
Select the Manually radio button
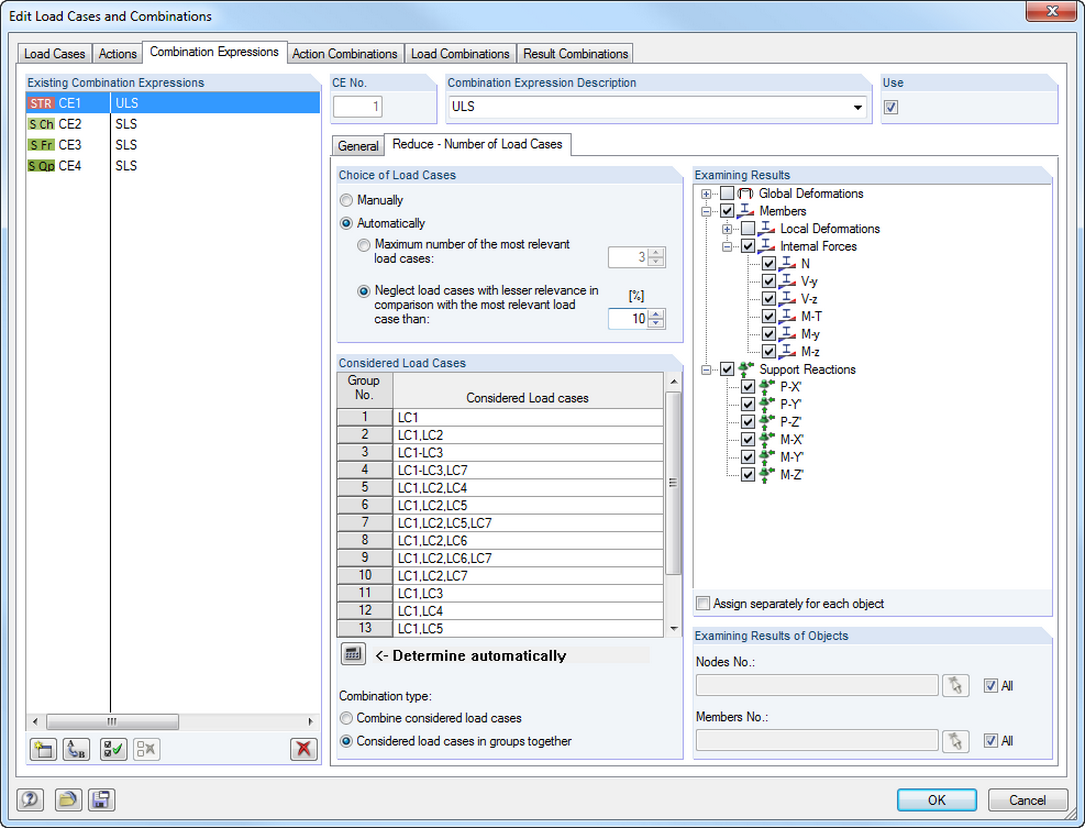346,200
